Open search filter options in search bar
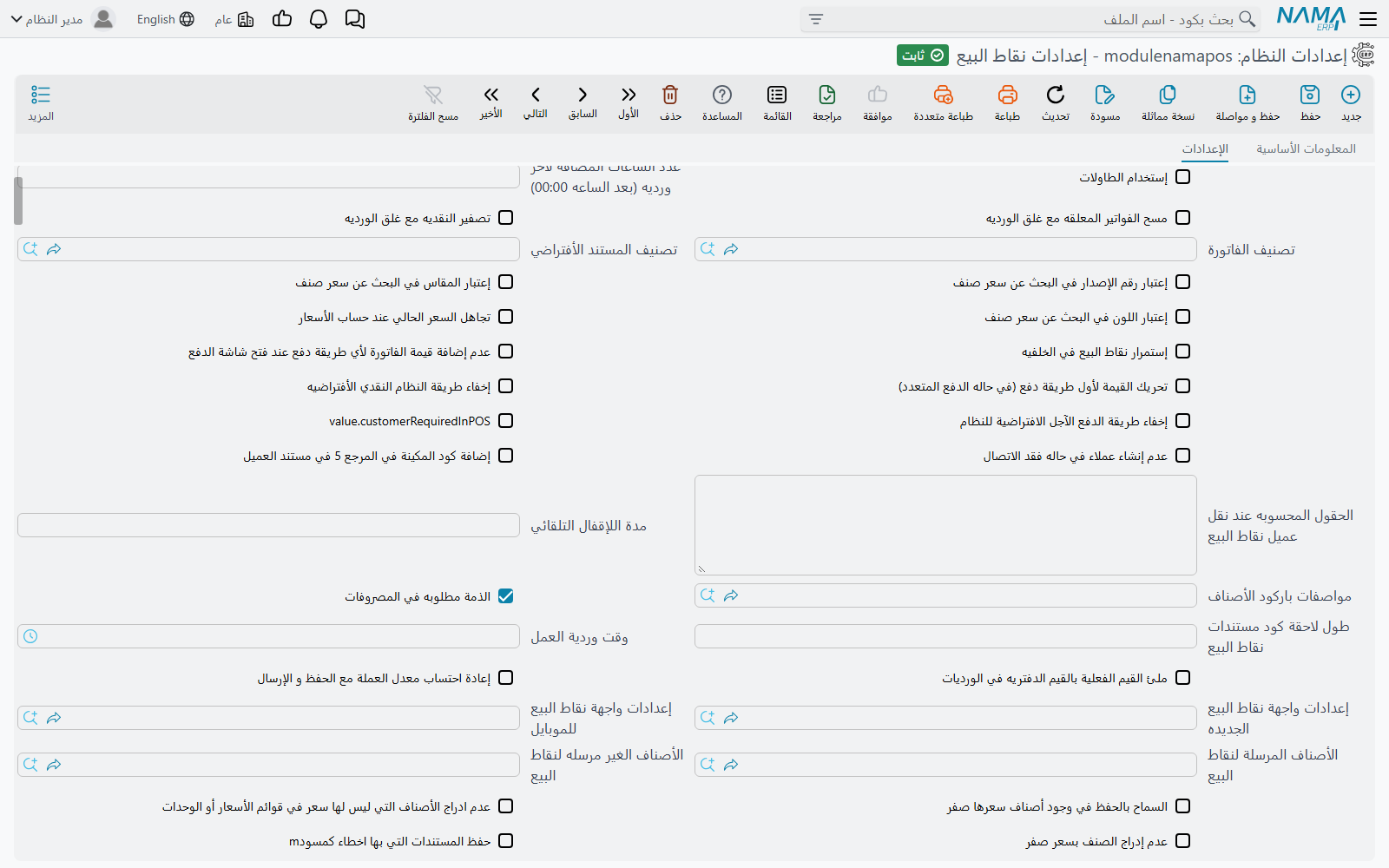The height and width of the screenshot is (868, 1389). click(815, 19)
